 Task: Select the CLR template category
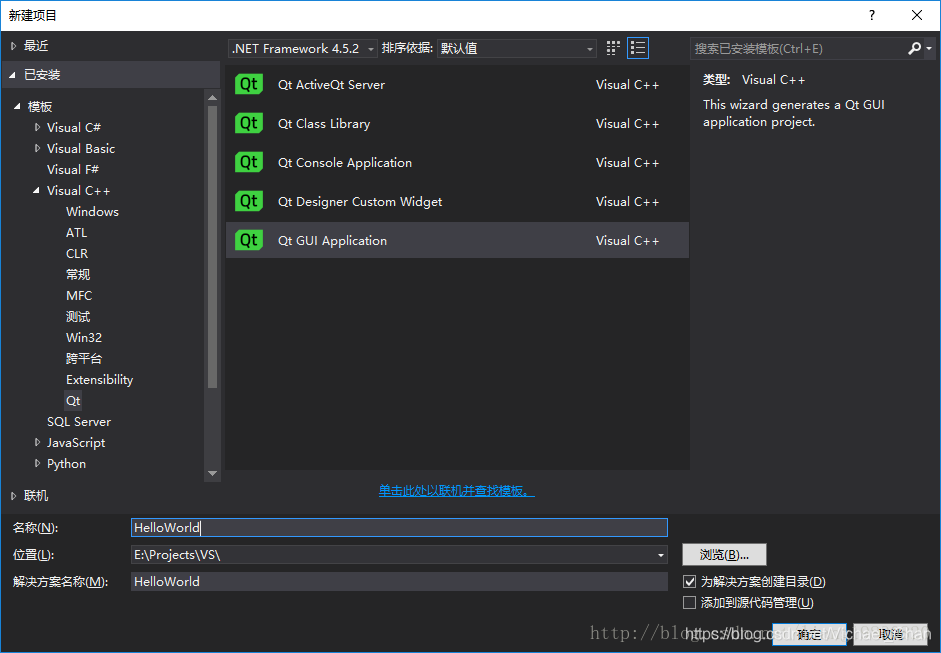click(x=77, y=254)
